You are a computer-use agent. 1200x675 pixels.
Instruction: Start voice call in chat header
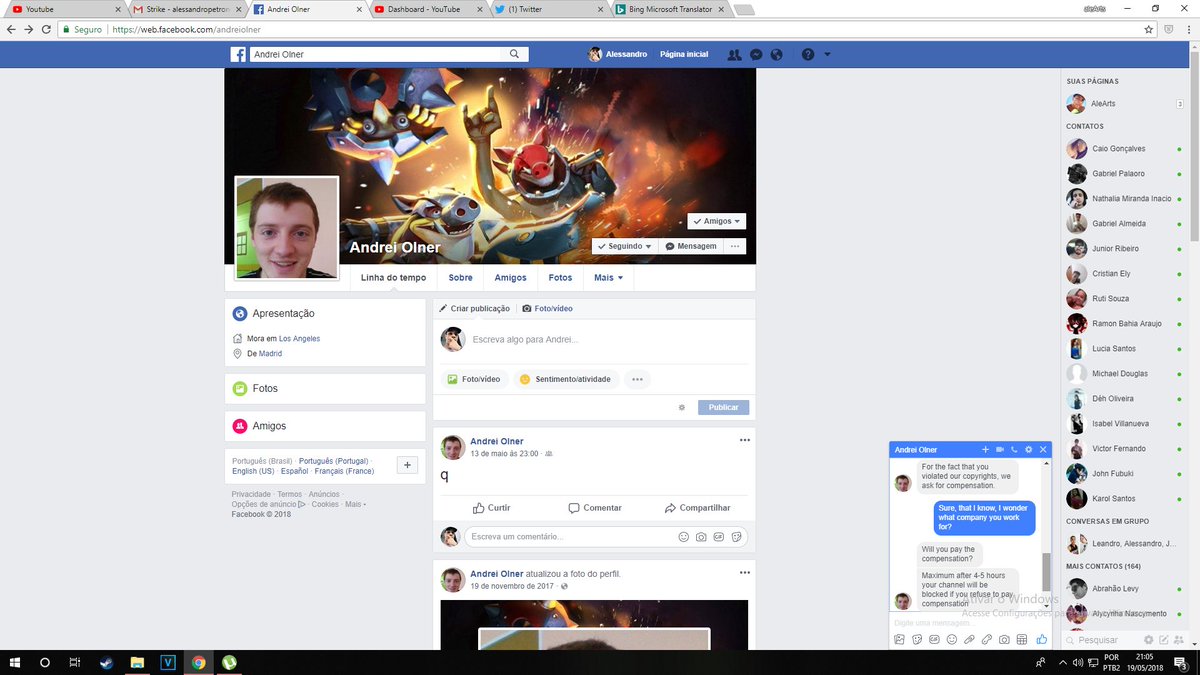click(1013, 450)
